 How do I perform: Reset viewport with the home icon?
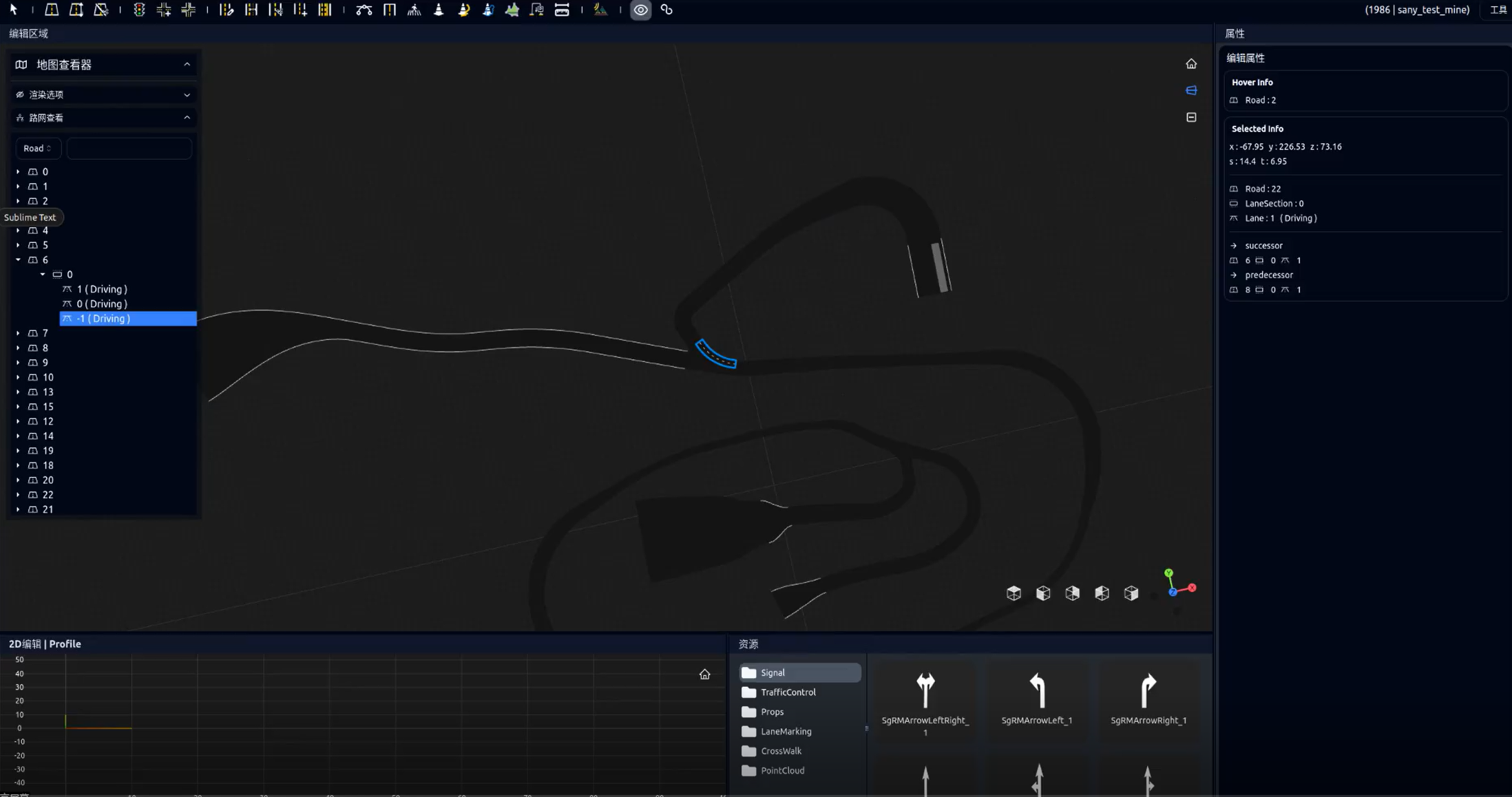pyautogui.click(x=1191, y=63)
